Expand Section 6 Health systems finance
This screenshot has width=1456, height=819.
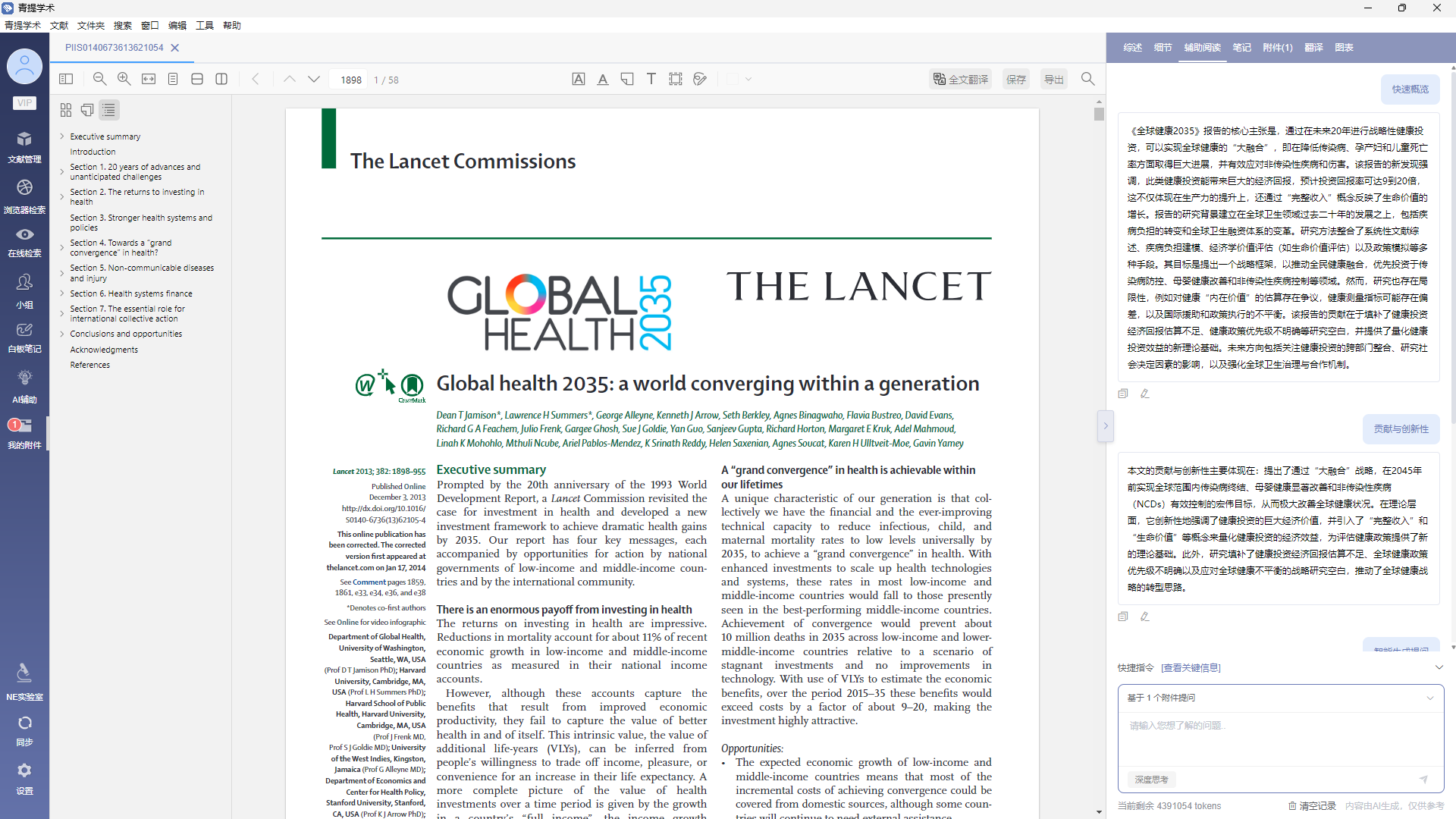tap(62, 293)
